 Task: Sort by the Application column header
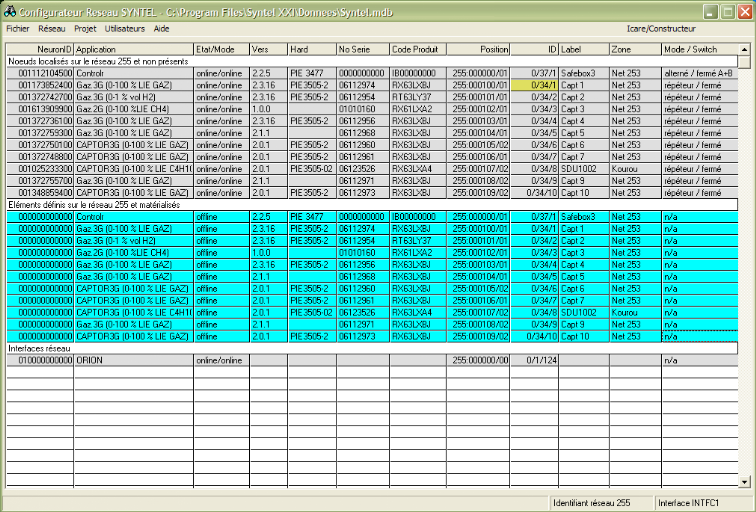click(x=133, y=48)
